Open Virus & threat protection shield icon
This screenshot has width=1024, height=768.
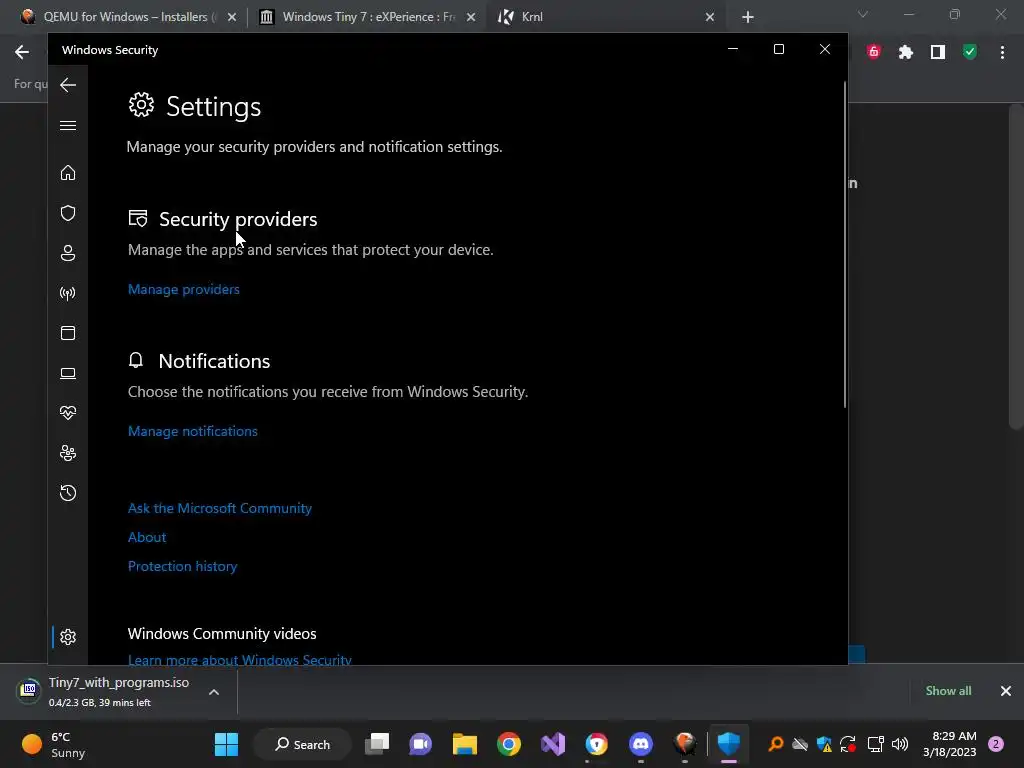[68, 213]
